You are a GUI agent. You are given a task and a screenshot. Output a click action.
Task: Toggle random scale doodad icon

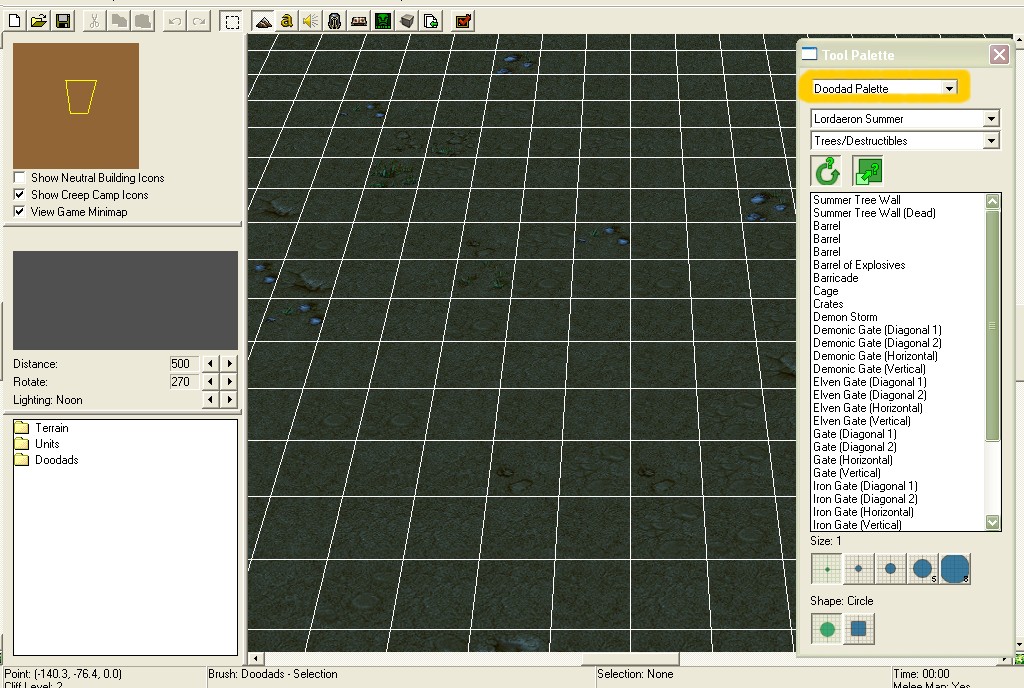[x=868, y=172]
